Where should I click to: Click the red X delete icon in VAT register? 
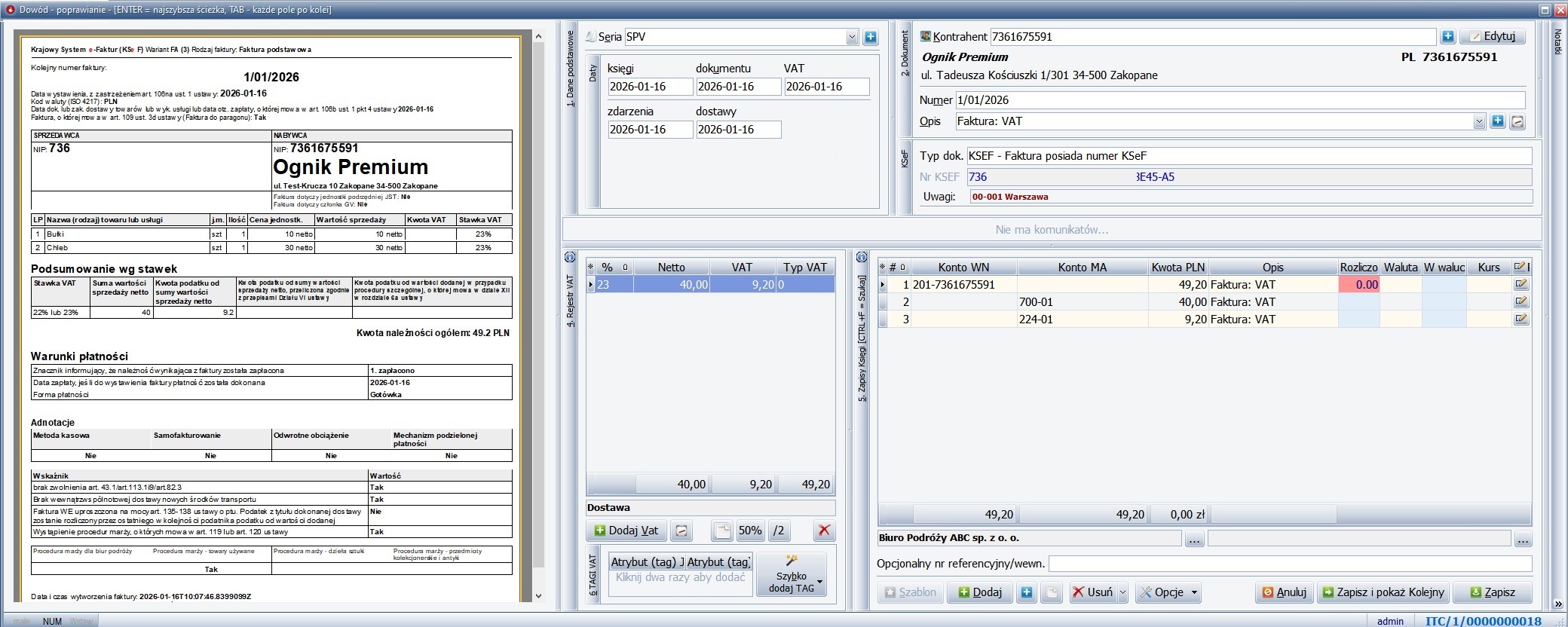[x=824, y=531]
